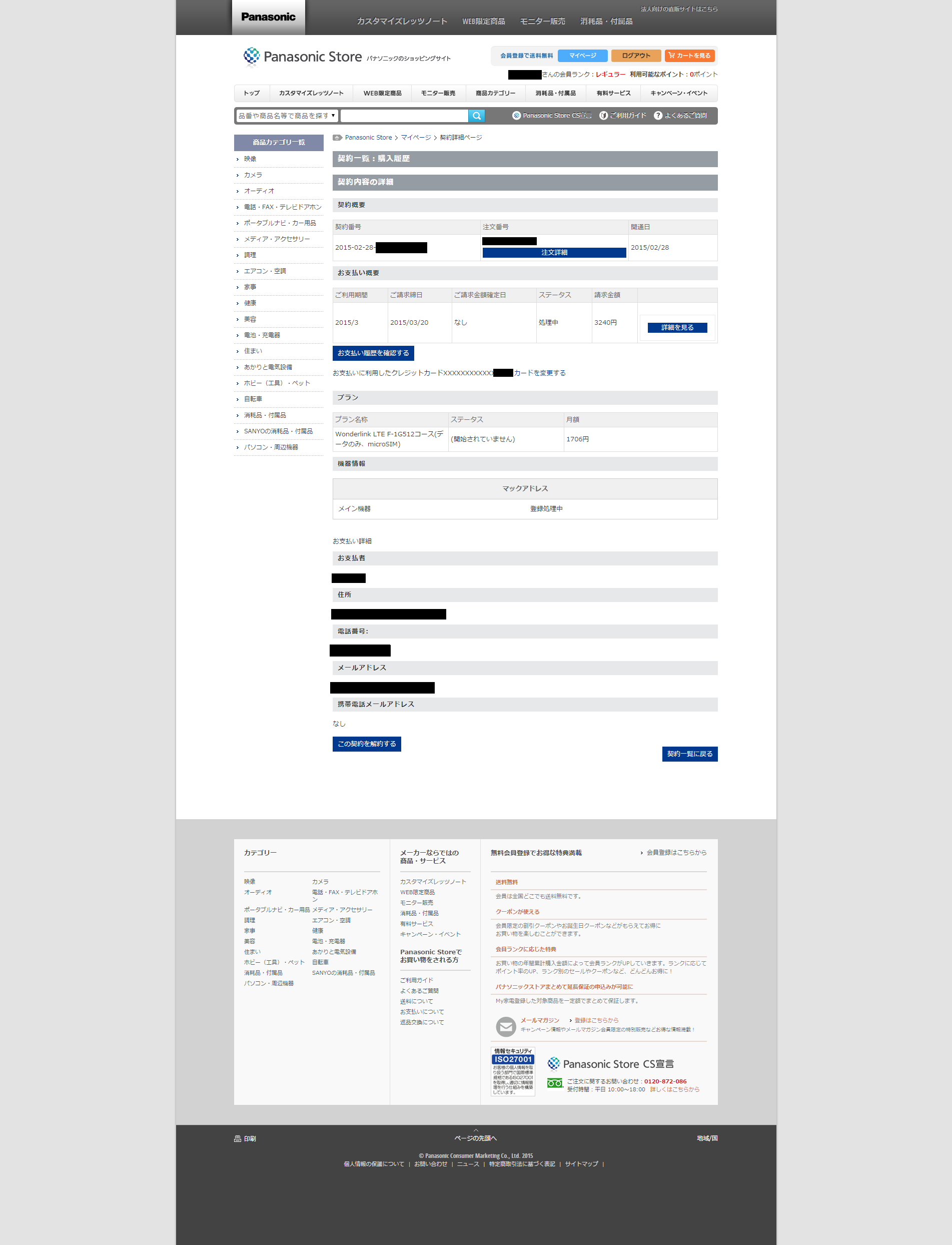Click the ログアウト button
Screen dimensions: 952x1245
(636, 56)
